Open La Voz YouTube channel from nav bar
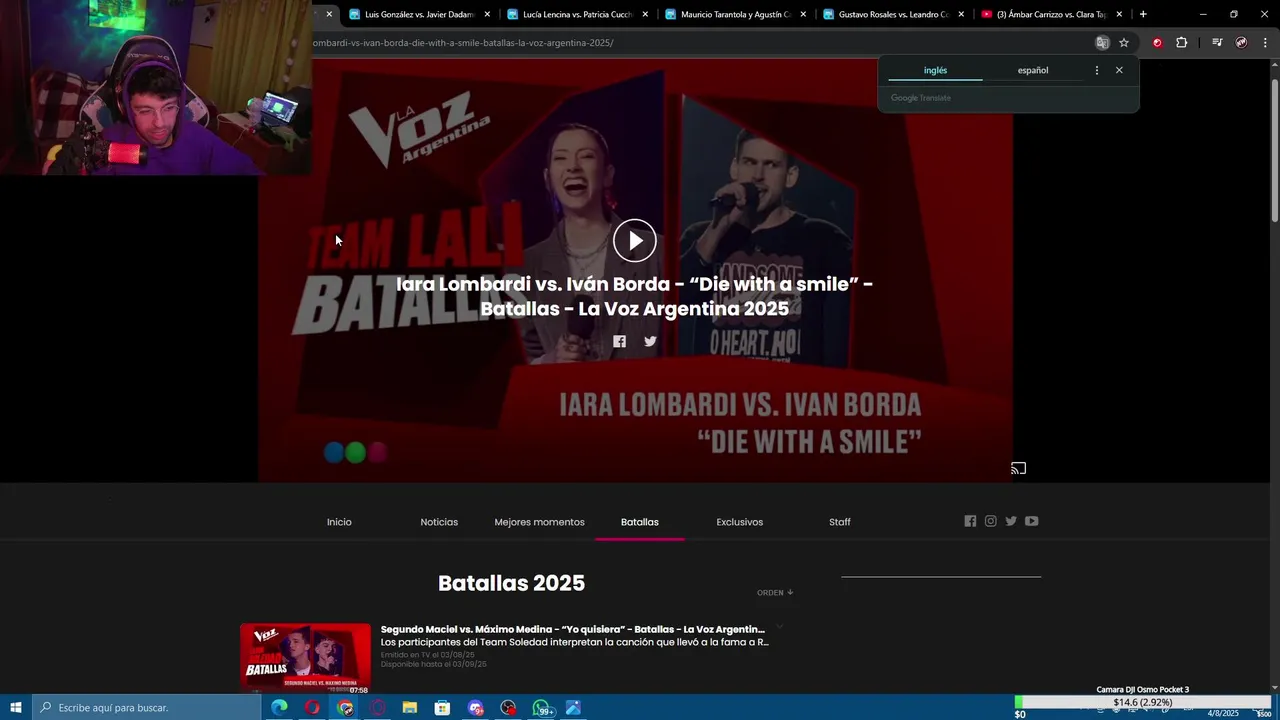 coord(1031,521)
